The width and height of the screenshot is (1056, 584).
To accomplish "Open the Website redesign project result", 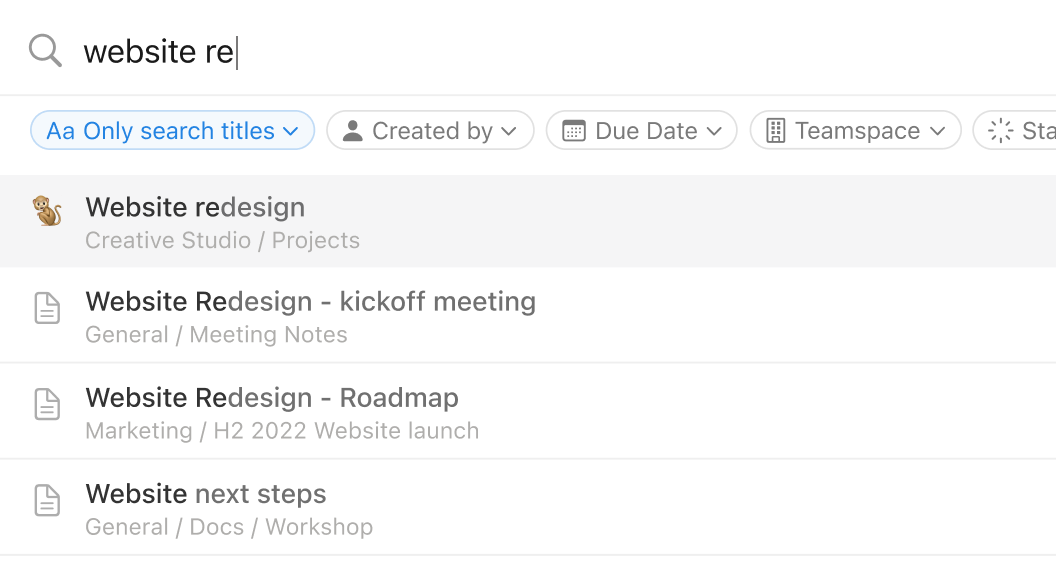I will click(x=195, y=208).
